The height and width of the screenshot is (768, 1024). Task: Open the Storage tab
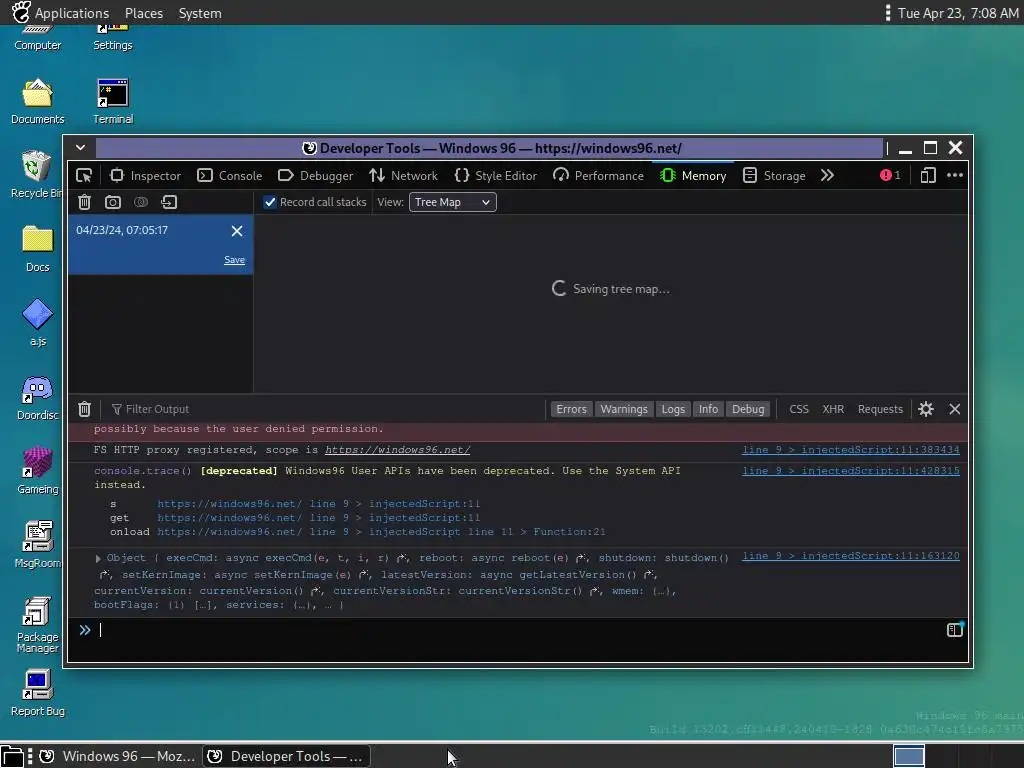[775, 176]
